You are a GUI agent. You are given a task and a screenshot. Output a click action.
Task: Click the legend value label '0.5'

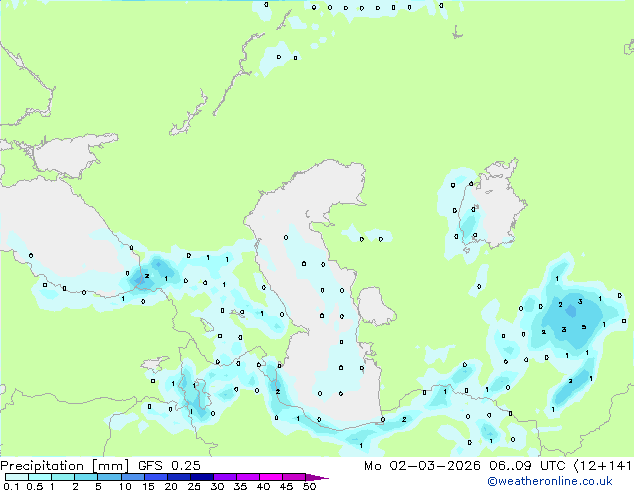(34, 486)
